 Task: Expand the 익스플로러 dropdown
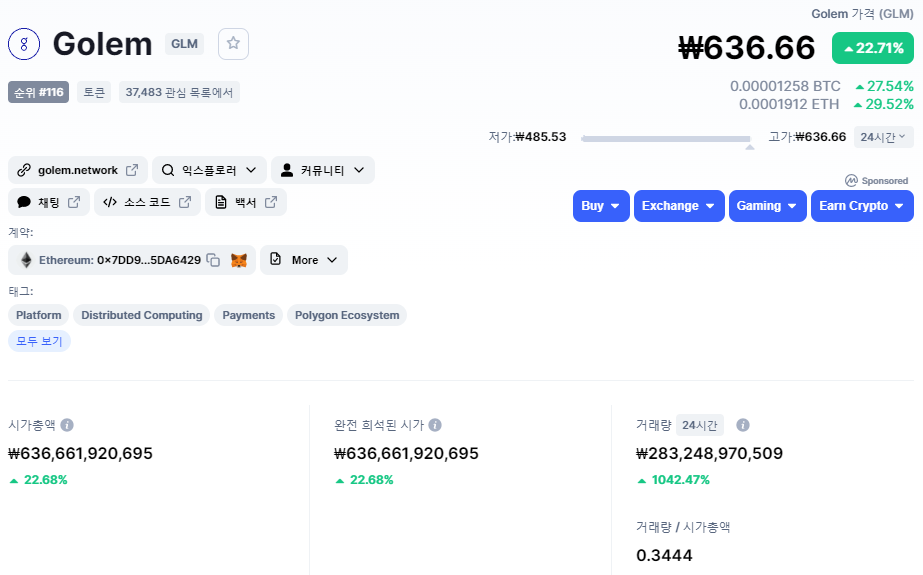[x=209, y=170]
